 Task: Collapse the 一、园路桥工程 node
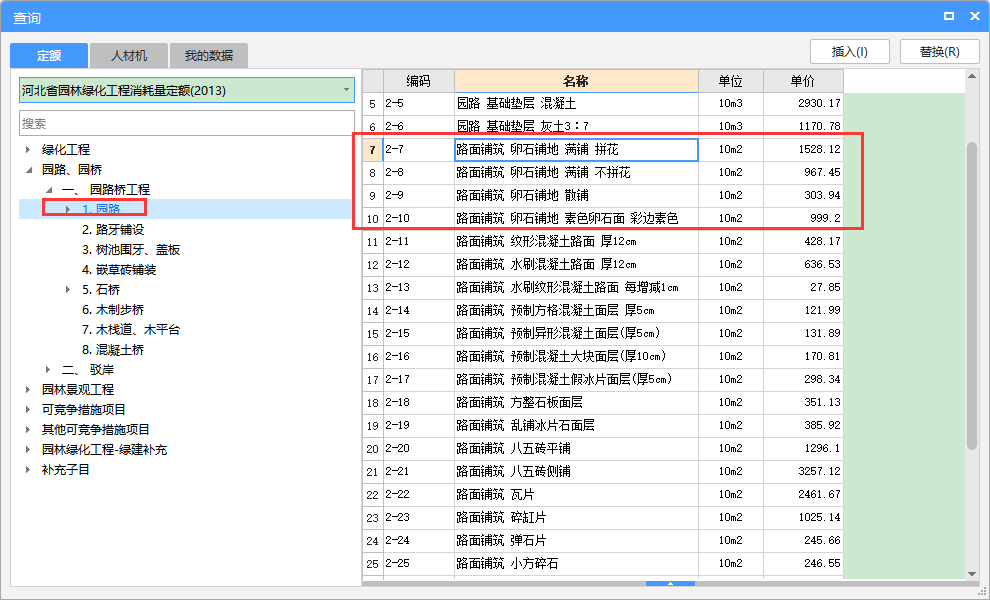coord(49,189)
